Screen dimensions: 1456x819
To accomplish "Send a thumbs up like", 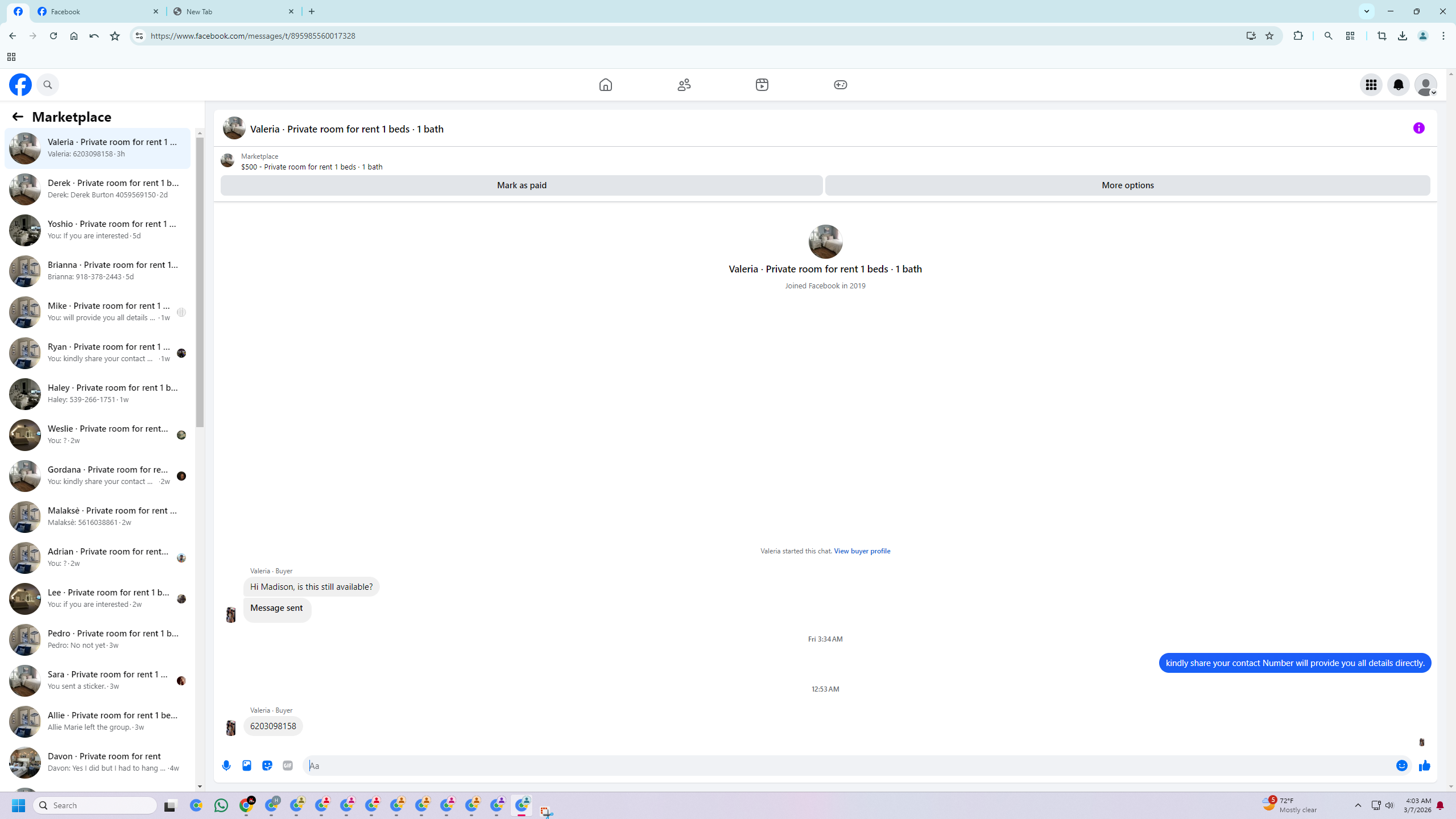I will click(1424, 766).
